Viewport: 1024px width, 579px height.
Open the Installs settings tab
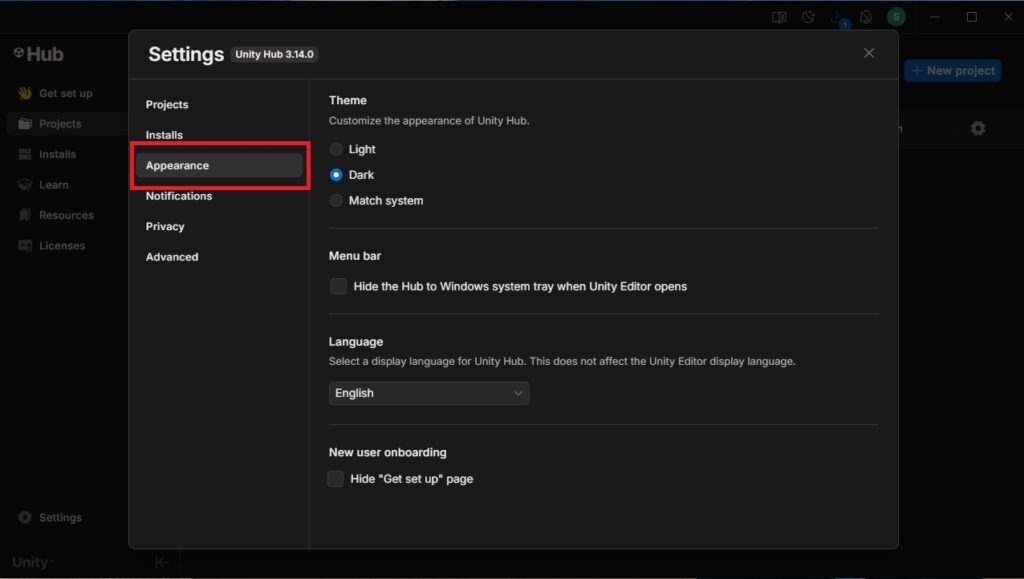click(x=219, y=135)
